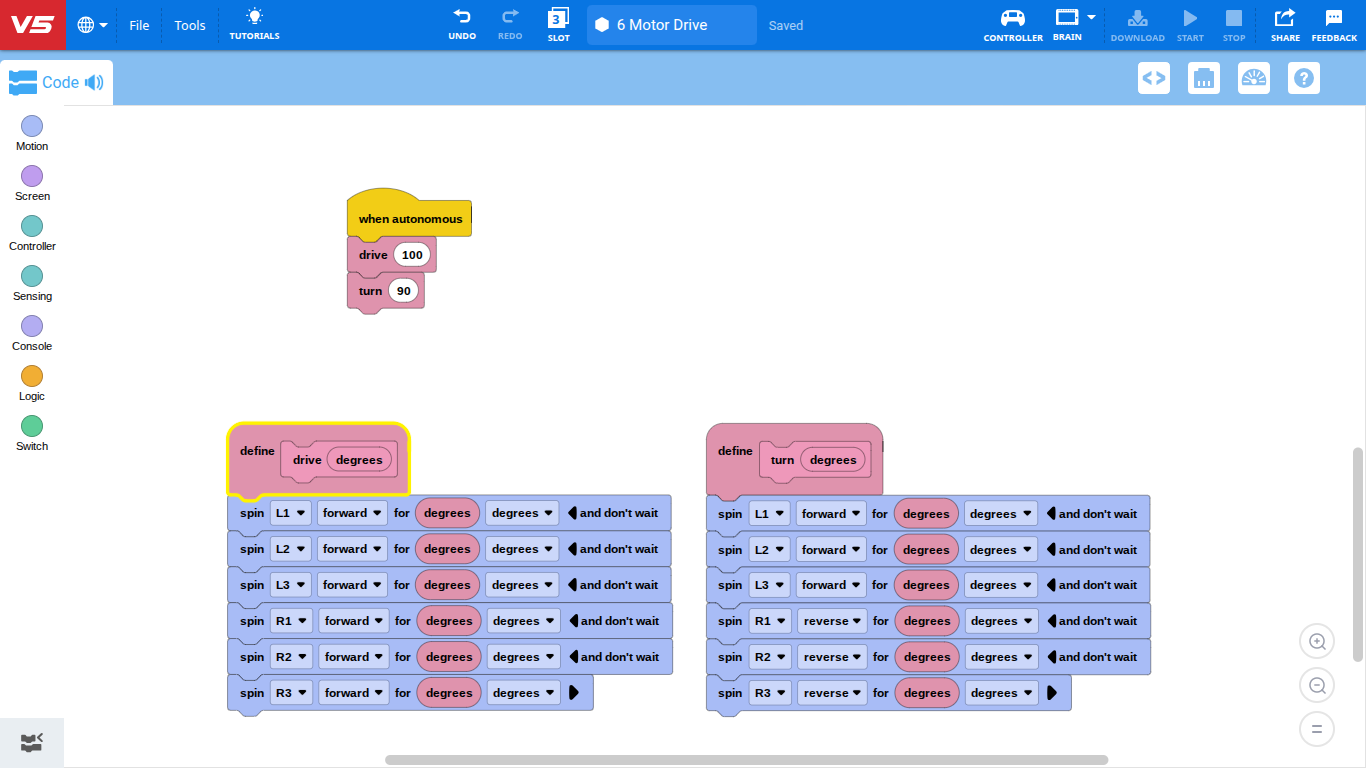This screenshot has width=1366, height=768.
Task: Select the Screen block category
Action: pos(32,183)
